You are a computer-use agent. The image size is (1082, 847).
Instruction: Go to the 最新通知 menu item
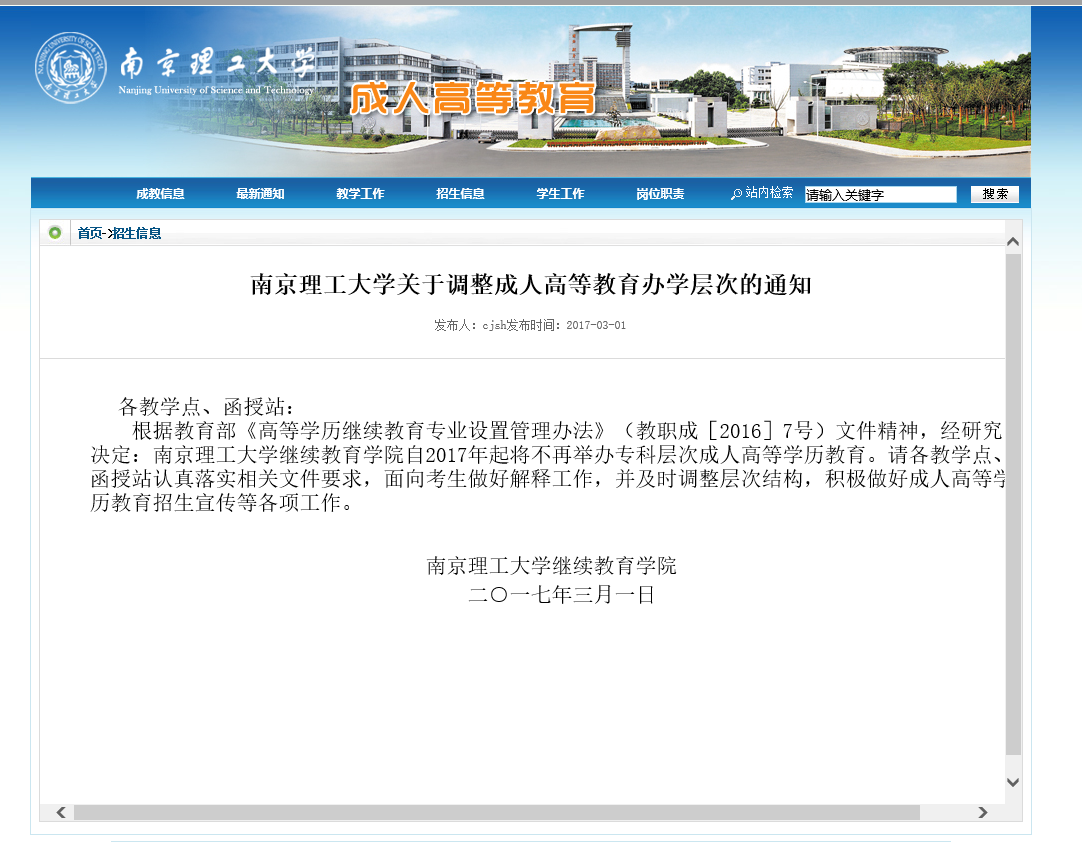(260, 194)
